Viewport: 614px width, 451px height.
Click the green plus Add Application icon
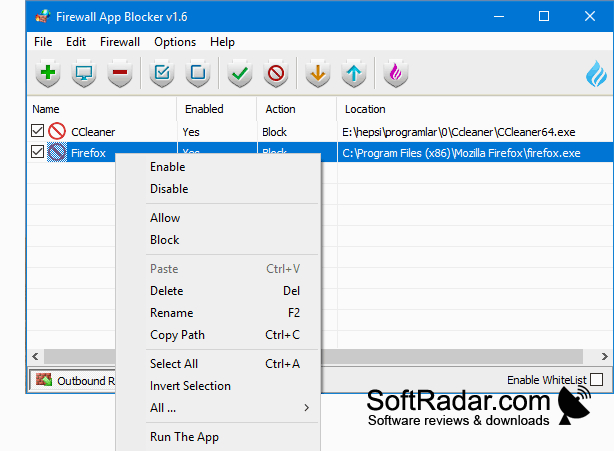(48, 73)
